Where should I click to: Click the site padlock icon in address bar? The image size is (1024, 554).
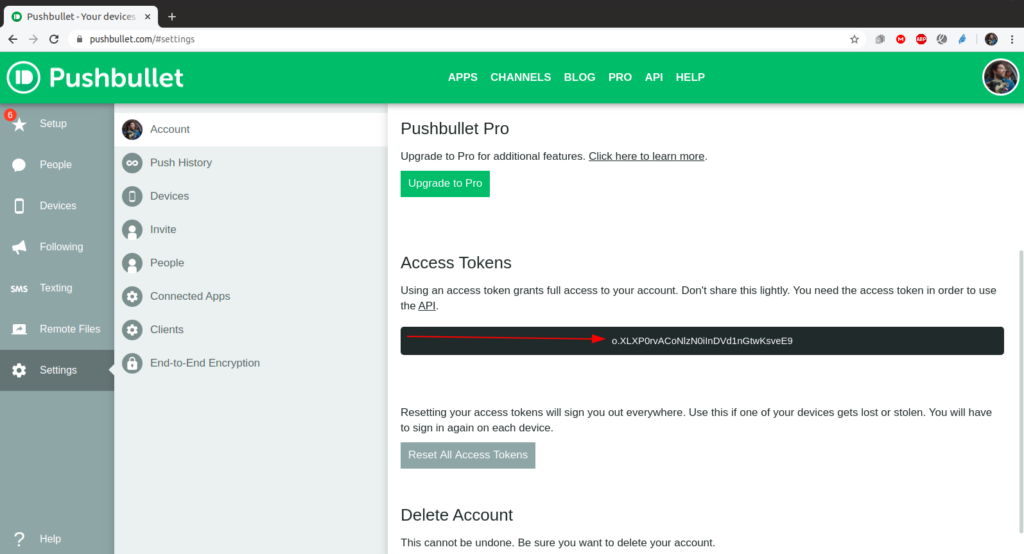pos(79,39)
